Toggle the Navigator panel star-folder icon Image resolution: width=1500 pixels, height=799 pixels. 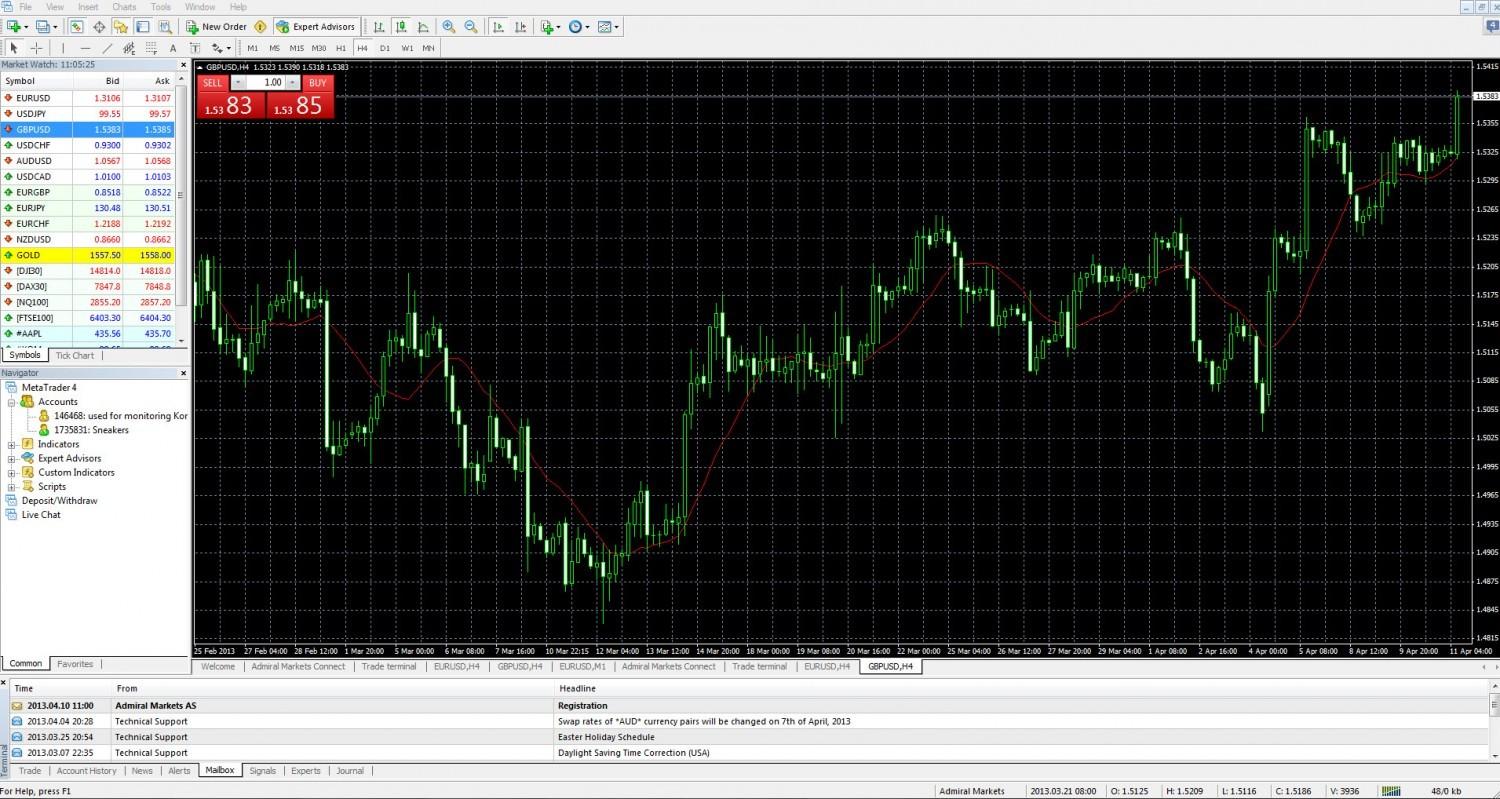click(x=121, y=27)
